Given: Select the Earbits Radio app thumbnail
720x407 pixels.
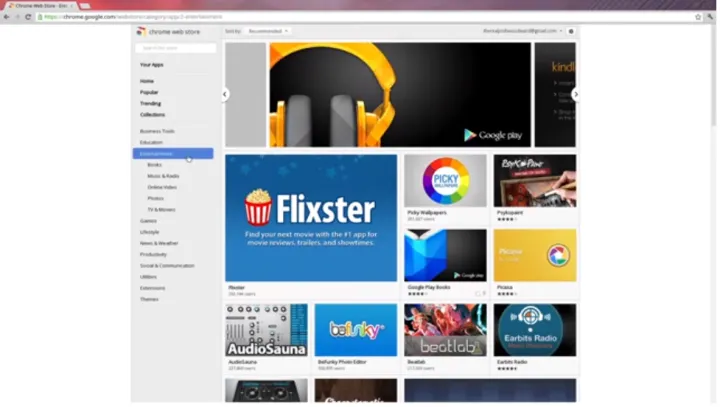Looking at the screenshot, I should [x=534, y=331].
